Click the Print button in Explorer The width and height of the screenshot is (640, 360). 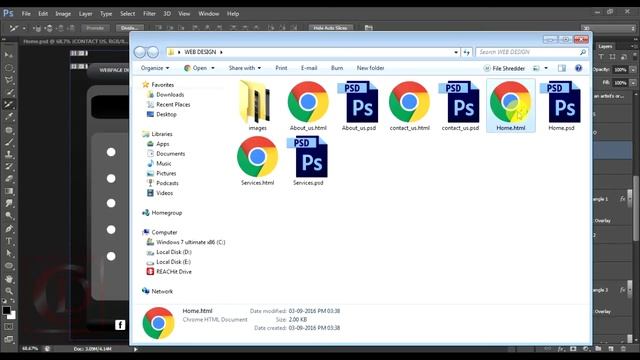(x=281, y=68)
